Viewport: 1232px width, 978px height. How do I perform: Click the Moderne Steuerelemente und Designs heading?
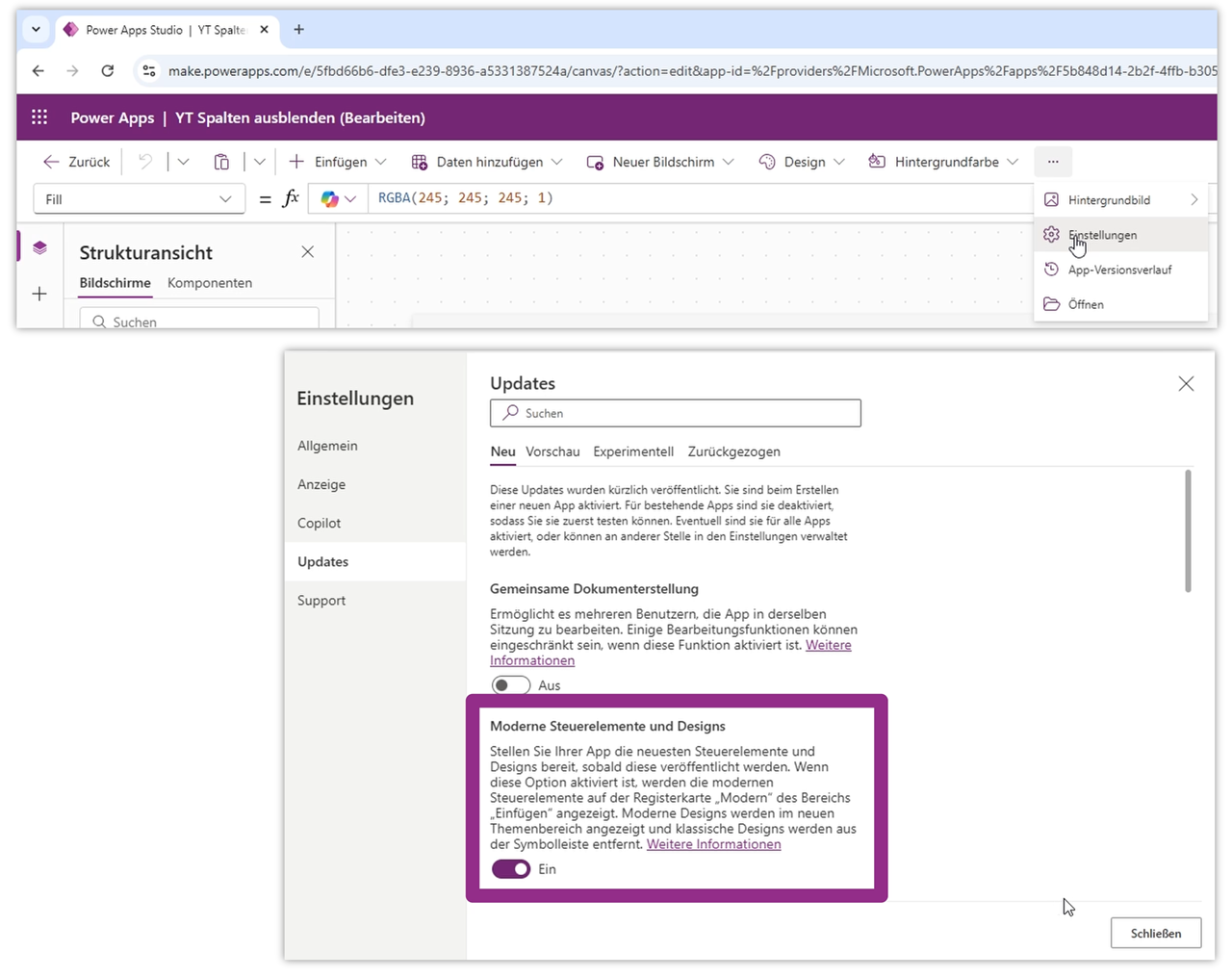607,726
